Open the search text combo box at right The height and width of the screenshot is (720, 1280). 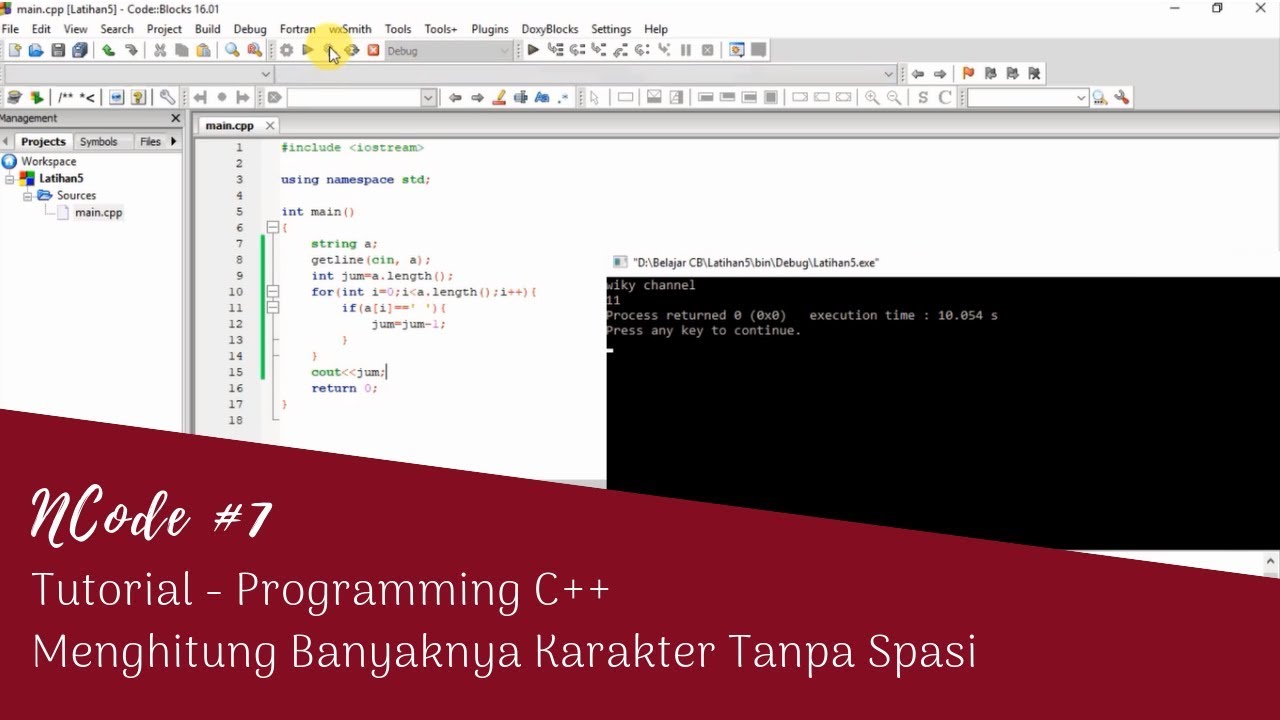(x=1028, y=98)
